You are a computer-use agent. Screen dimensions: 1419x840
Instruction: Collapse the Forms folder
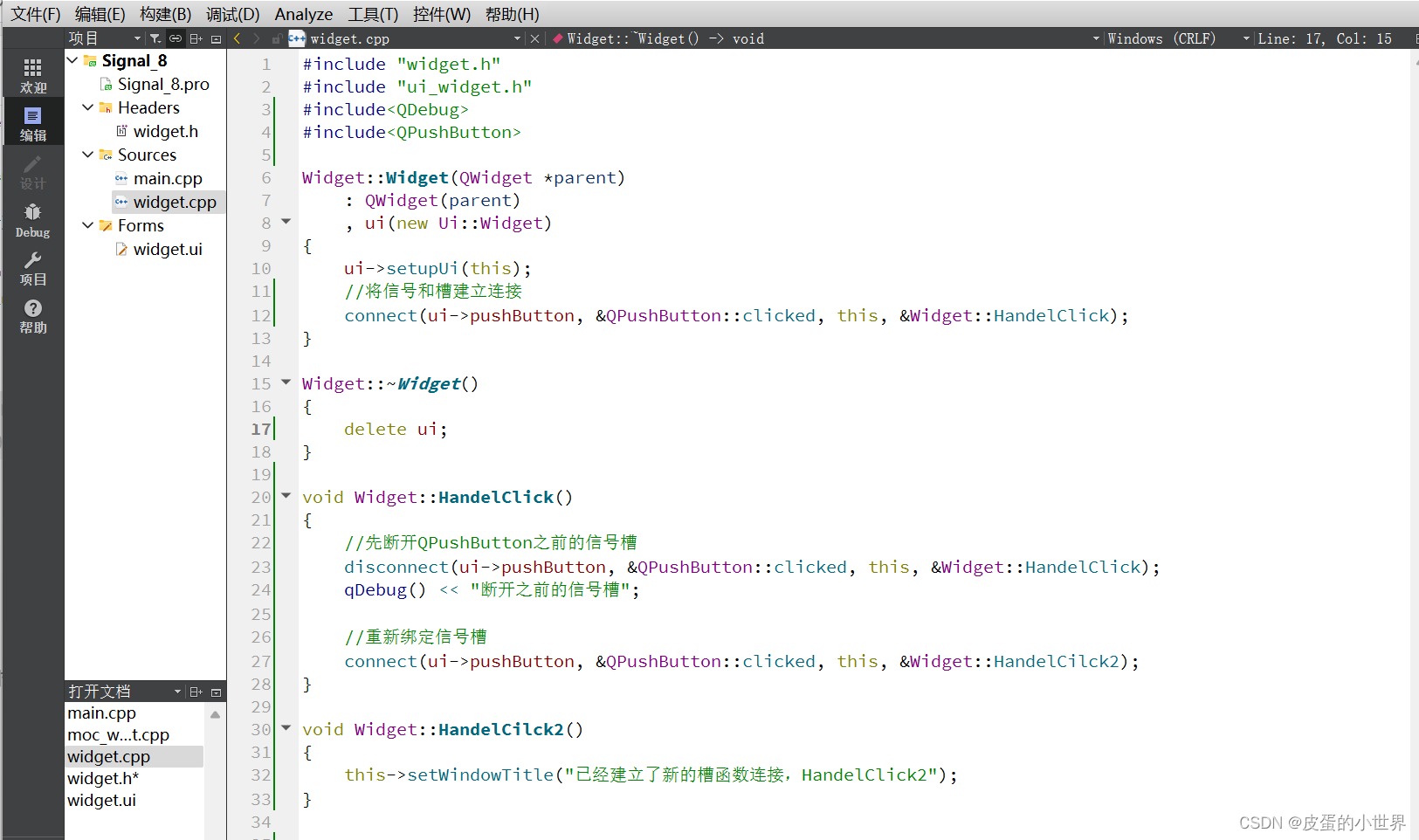(88, 225)
